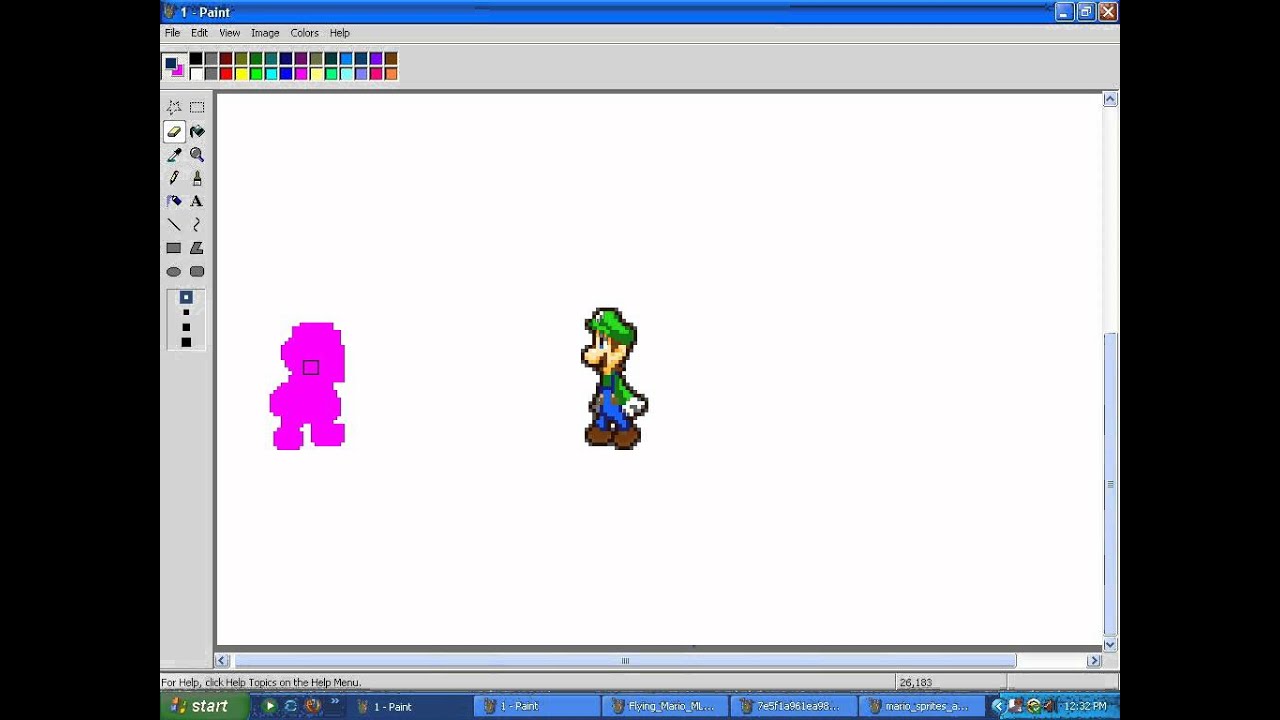Screen dimensions: 1280x720
Task: Open the File menu
Action: 172,33
